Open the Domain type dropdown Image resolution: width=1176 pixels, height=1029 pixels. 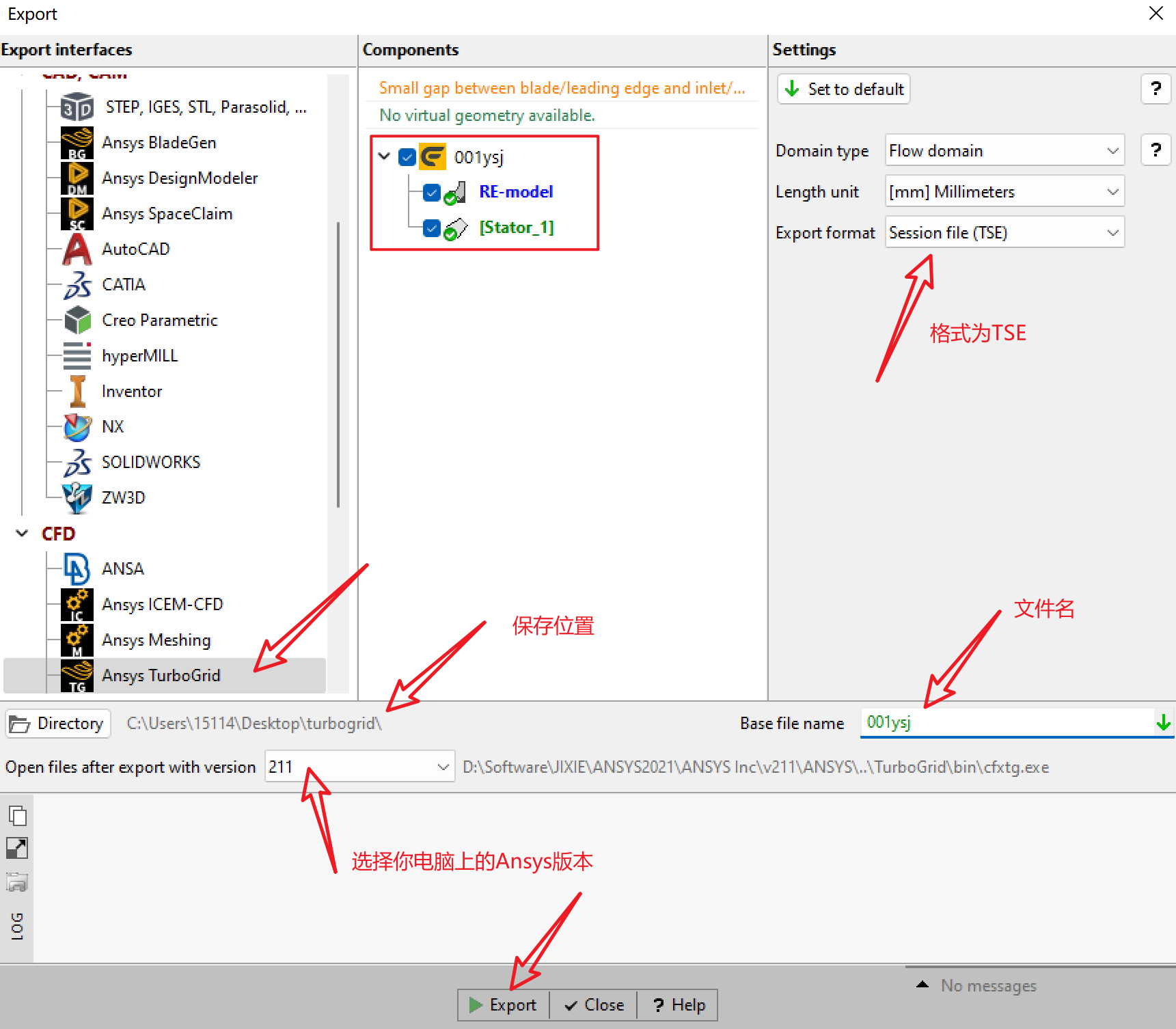pos(1004,150)
